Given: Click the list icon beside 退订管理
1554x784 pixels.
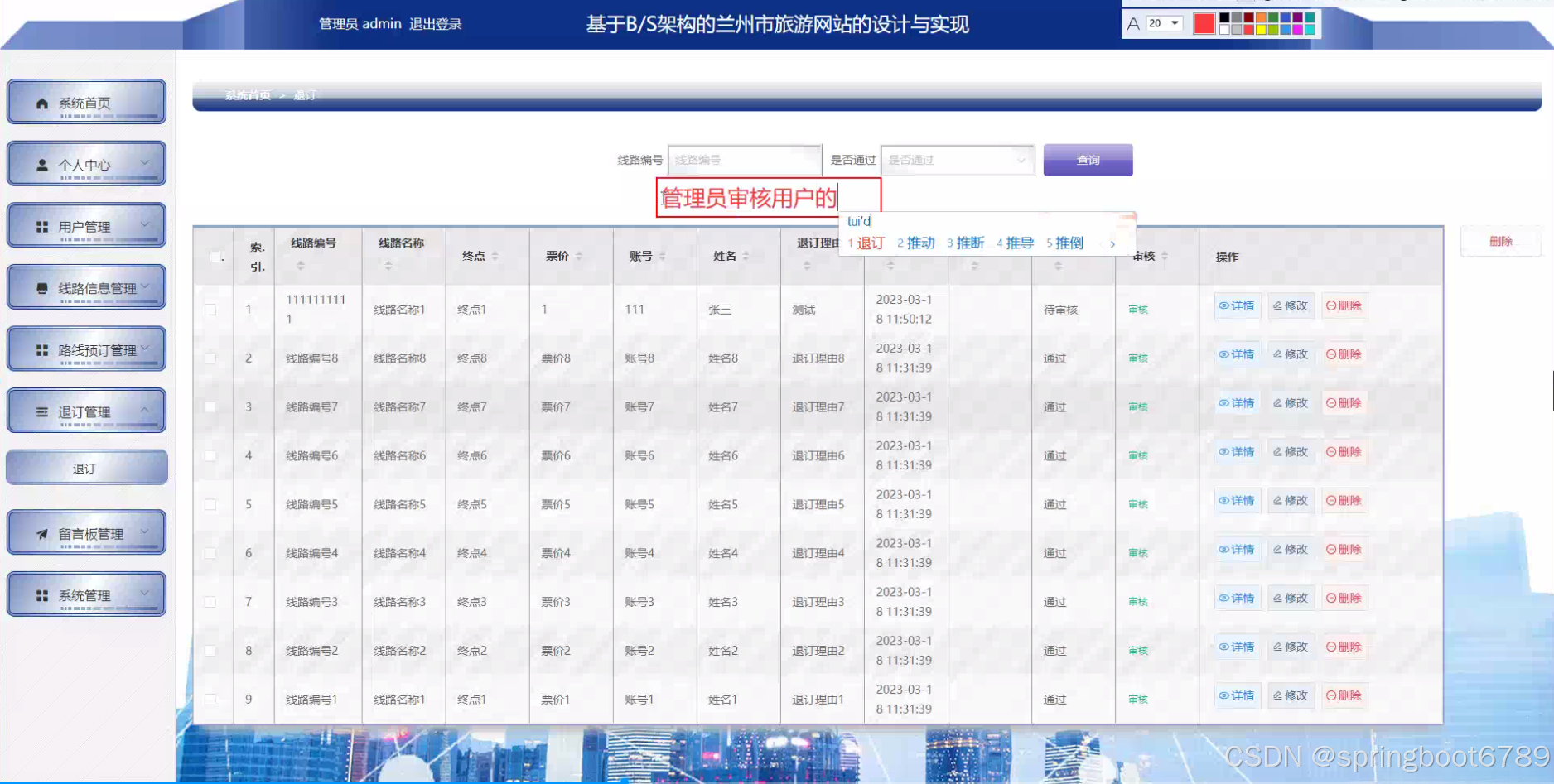Looking at the screenshot, I should point(42,411).
